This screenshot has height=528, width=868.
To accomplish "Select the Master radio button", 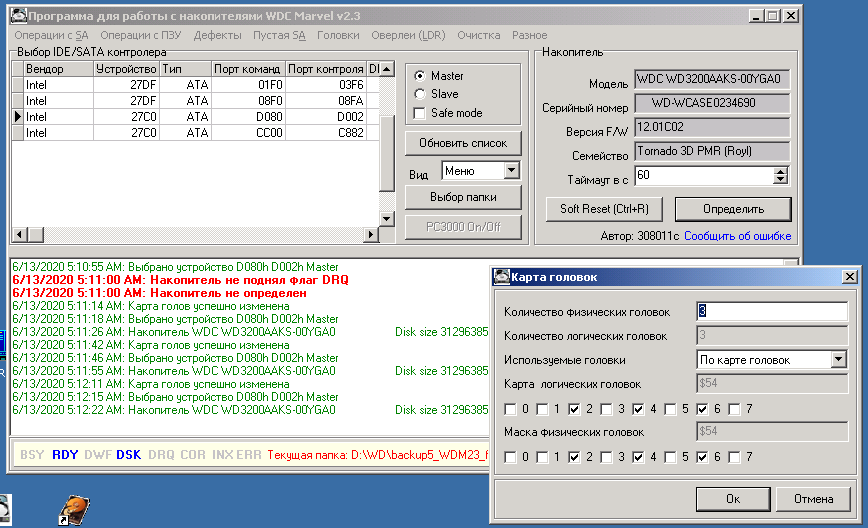I will pyautogui.click(x=420, y=76).
